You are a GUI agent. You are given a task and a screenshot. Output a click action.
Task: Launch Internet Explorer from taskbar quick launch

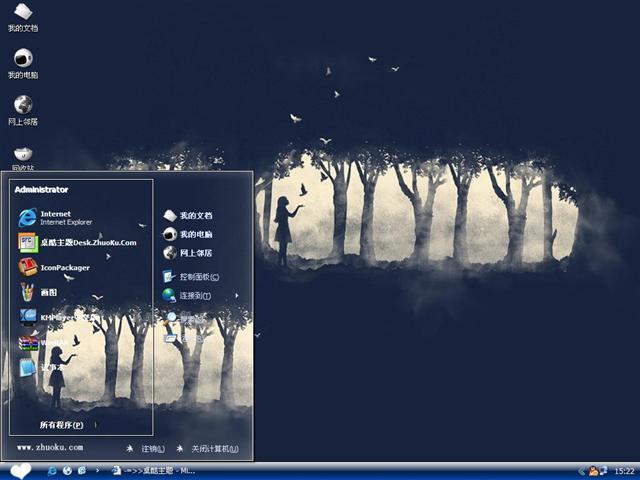pyautogui.click(x=52, y=471)
